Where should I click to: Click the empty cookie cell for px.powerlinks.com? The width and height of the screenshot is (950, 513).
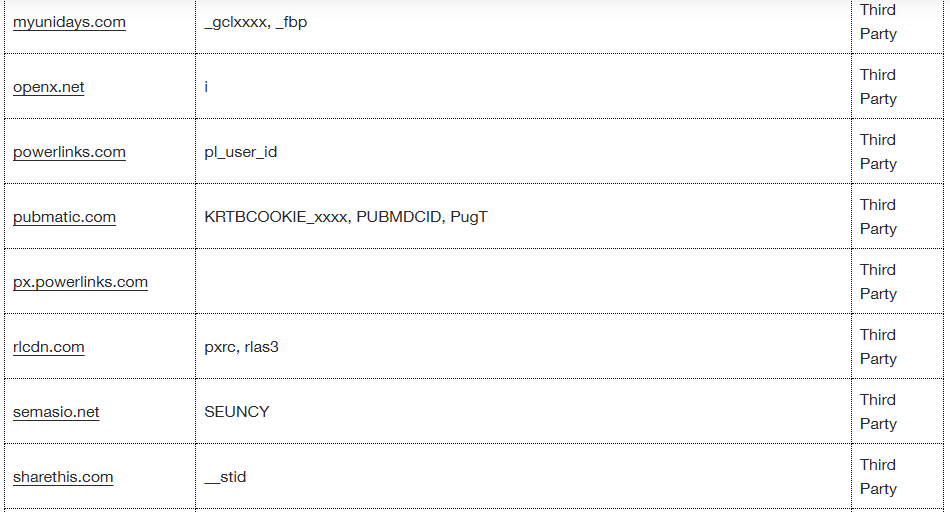(x=522, y=282)
